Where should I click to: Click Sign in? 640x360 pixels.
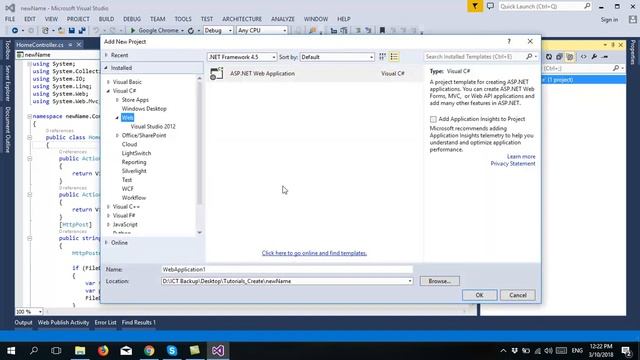tap(609, 20)
